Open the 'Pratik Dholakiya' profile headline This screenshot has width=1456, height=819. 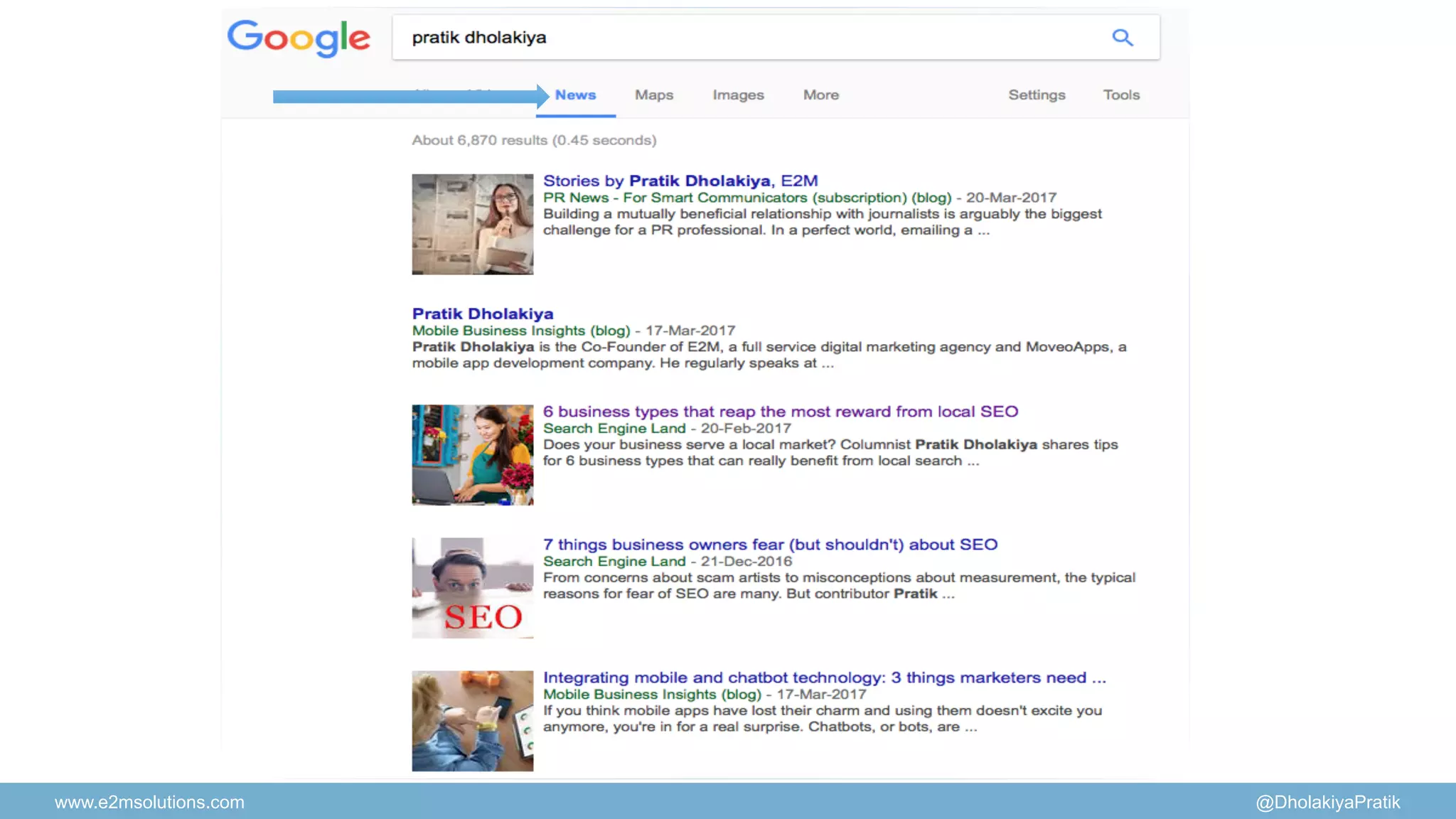[482, 314]
